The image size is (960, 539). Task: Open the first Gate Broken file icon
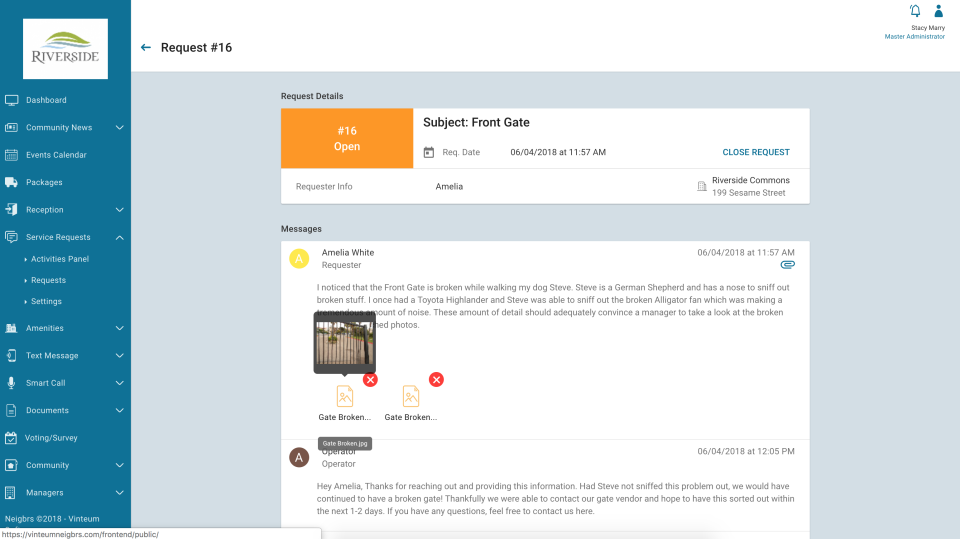click(344, 396)
